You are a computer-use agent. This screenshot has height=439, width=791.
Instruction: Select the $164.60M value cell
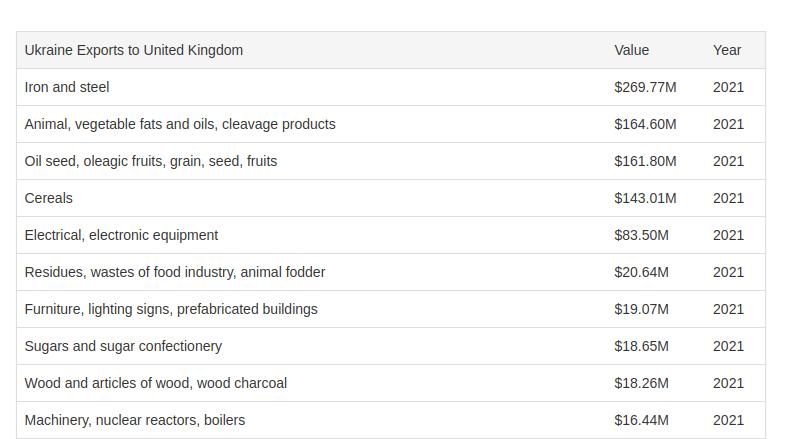pyautogui.click(x=645, y=124)
